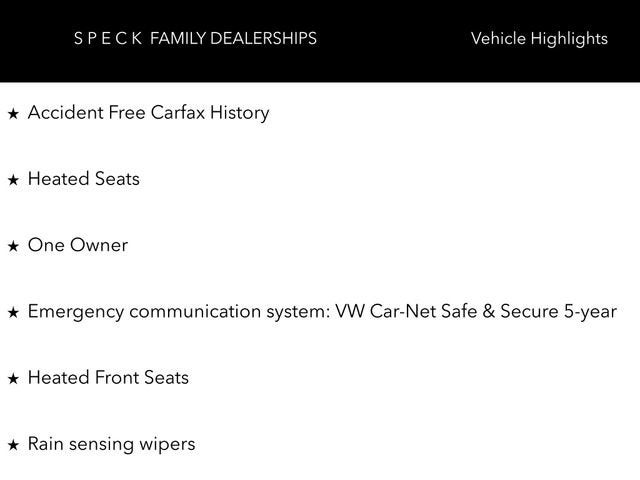Screen dimensions: 640x480
Task: Click the star bullet next to Heated Seats
Action: point(13,181)
